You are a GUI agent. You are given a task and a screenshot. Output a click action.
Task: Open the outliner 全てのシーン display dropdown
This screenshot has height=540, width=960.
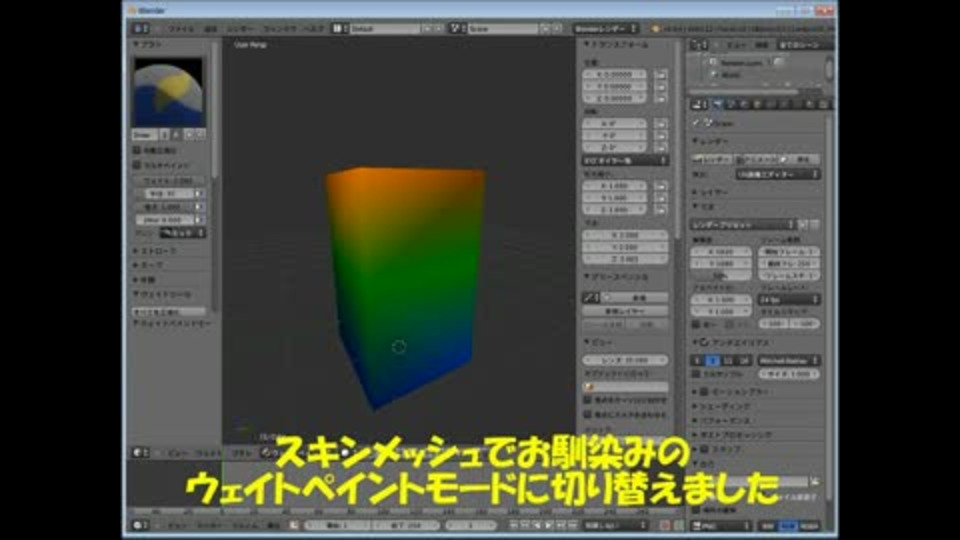pyautogui.click(x=804, y=45)
